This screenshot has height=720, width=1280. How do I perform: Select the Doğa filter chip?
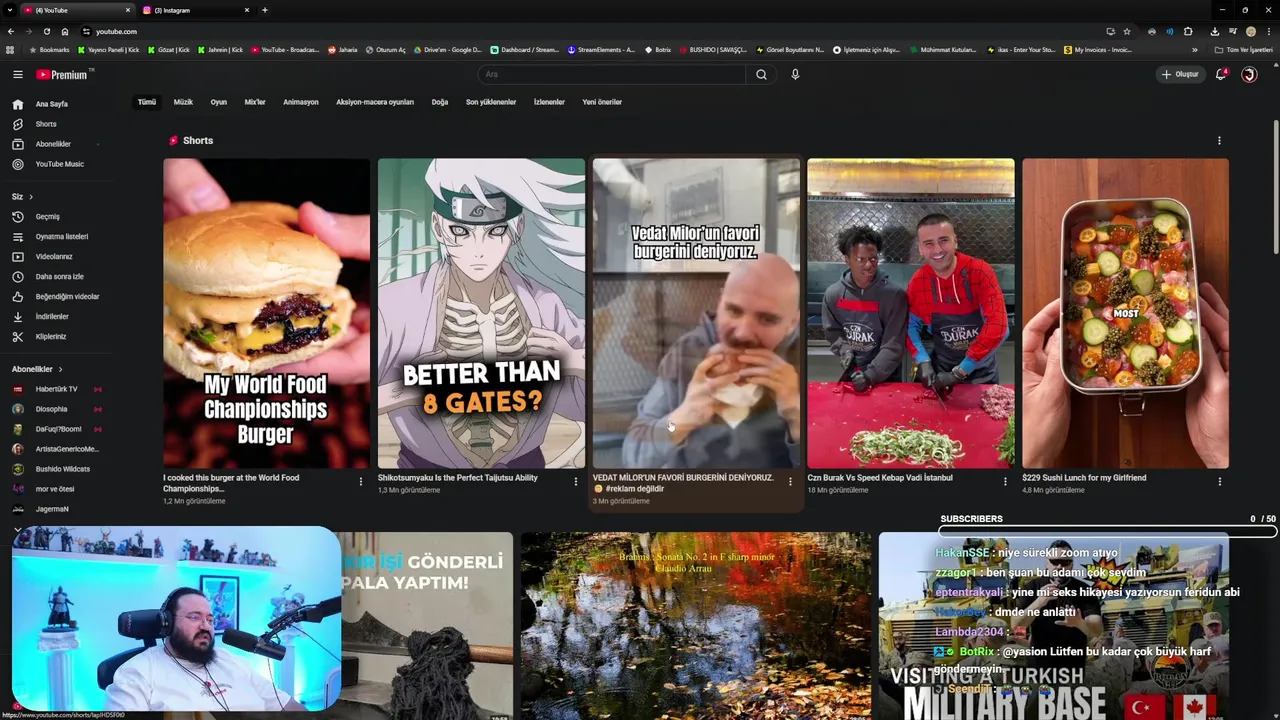[x=440, y=102]
